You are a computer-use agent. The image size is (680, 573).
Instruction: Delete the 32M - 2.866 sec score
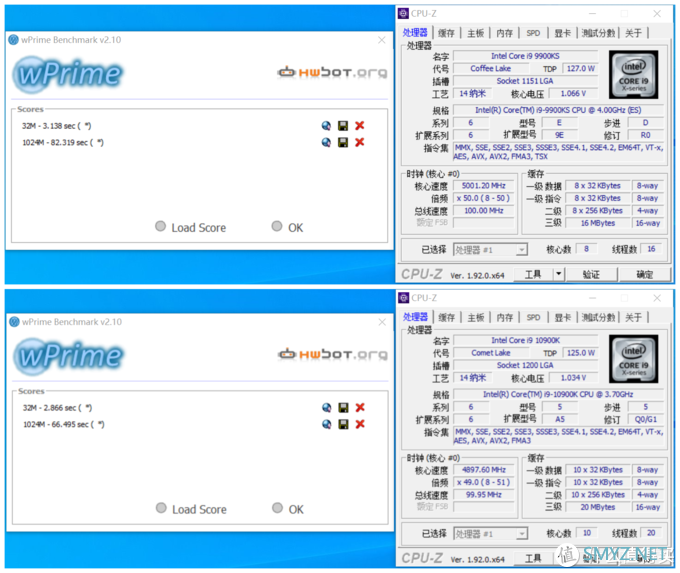360,408
